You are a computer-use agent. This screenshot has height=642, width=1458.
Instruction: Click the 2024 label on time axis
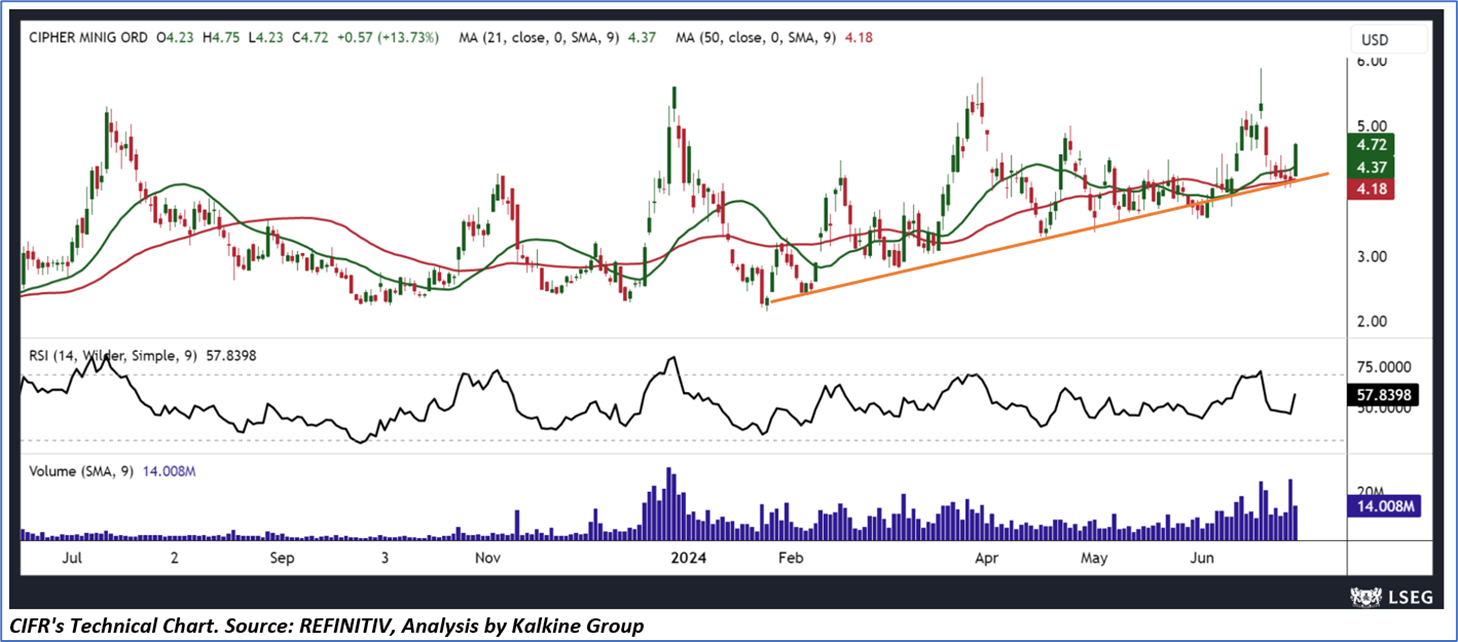pyautogui.click(x=689, y=556)
